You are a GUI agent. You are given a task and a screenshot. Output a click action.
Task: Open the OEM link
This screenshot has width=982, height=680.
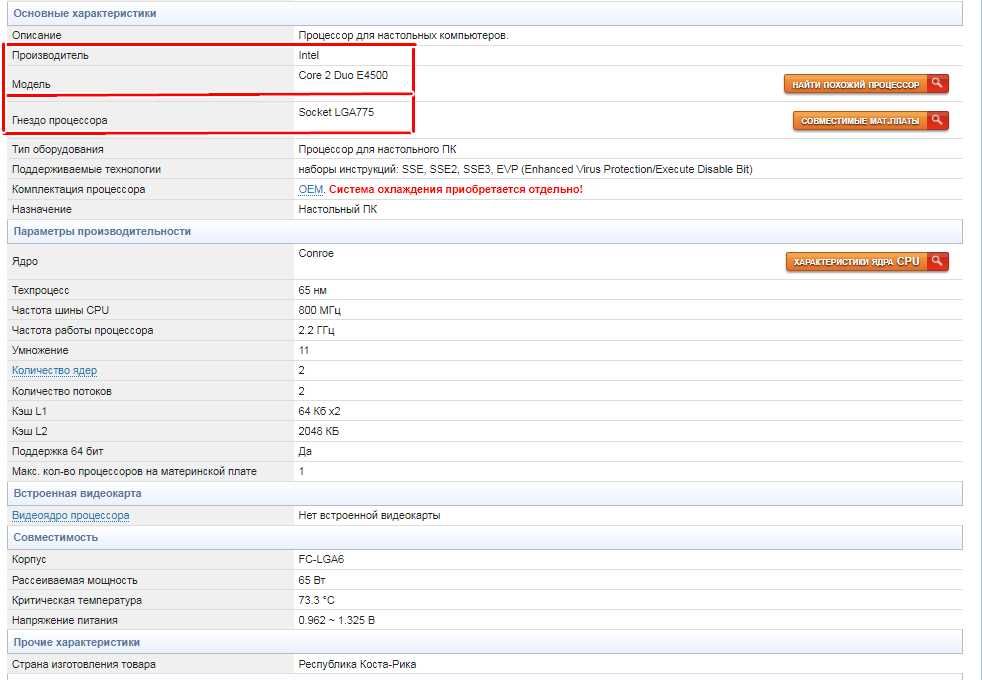[311, 189]
